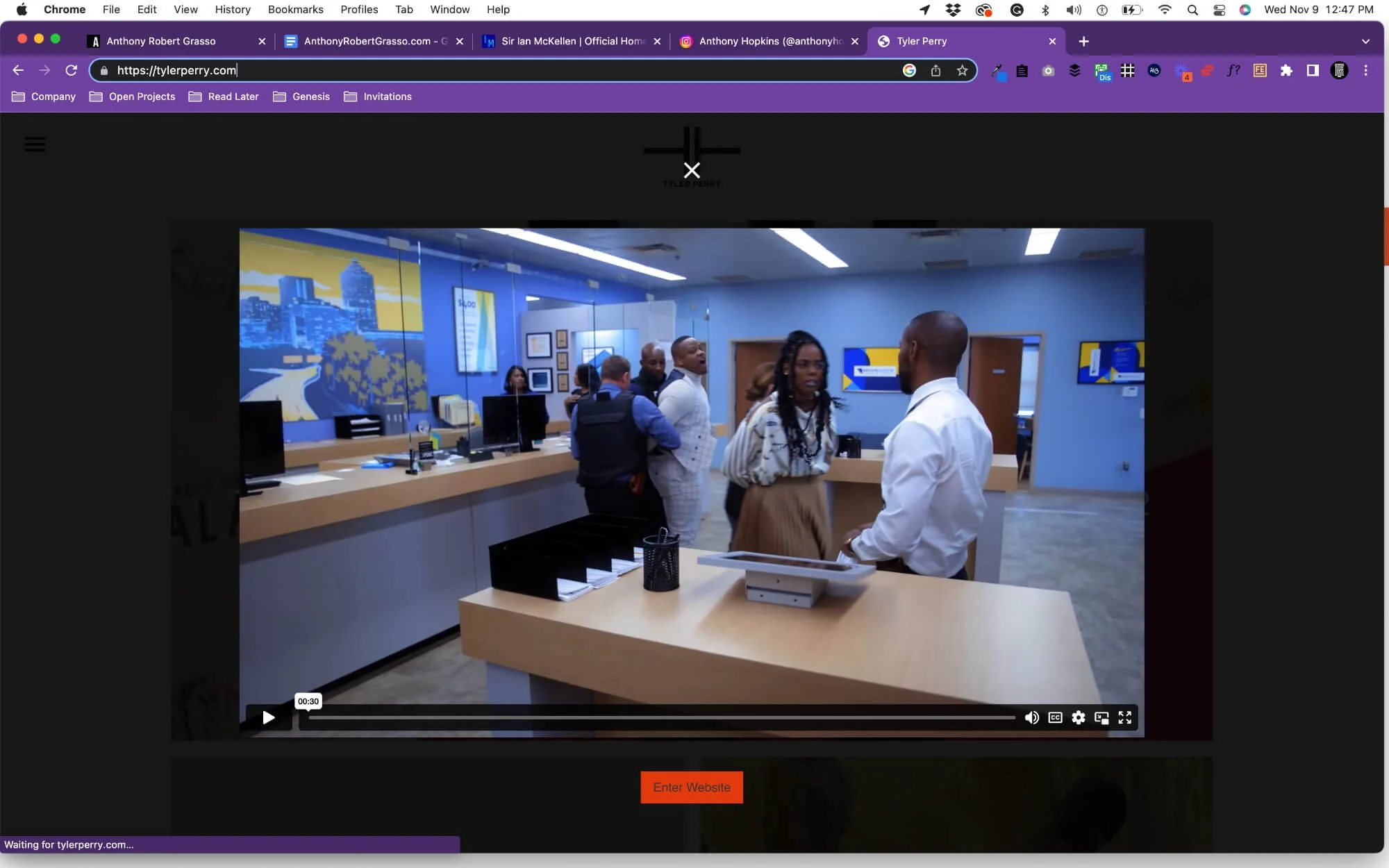Play the video with the play button
Viewport: 1389px width, 868px height.
pos(268,717)
